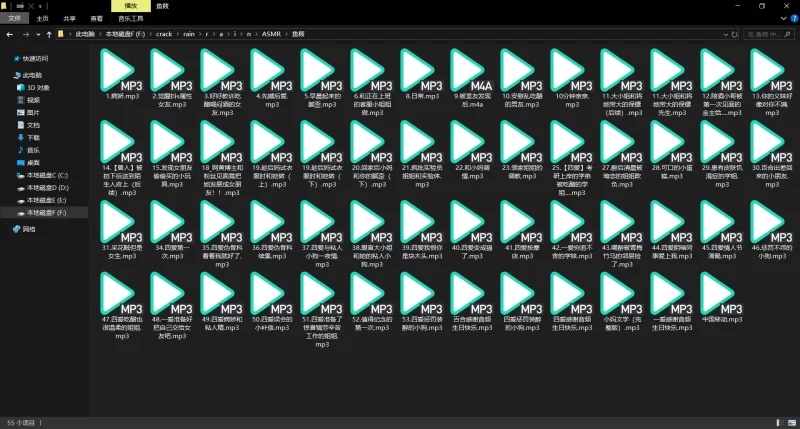The height and width of the screenshot is (429, 800).
Task: Select the MP3 file numbered 2
Action: 172,78
